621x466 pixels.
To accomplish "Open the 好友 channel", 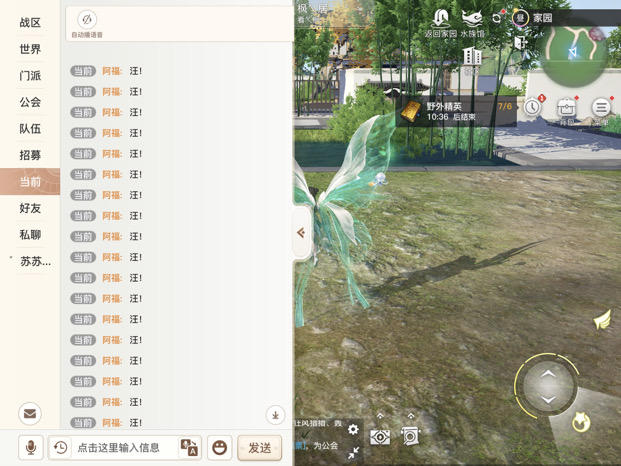I will coord(30,208).
